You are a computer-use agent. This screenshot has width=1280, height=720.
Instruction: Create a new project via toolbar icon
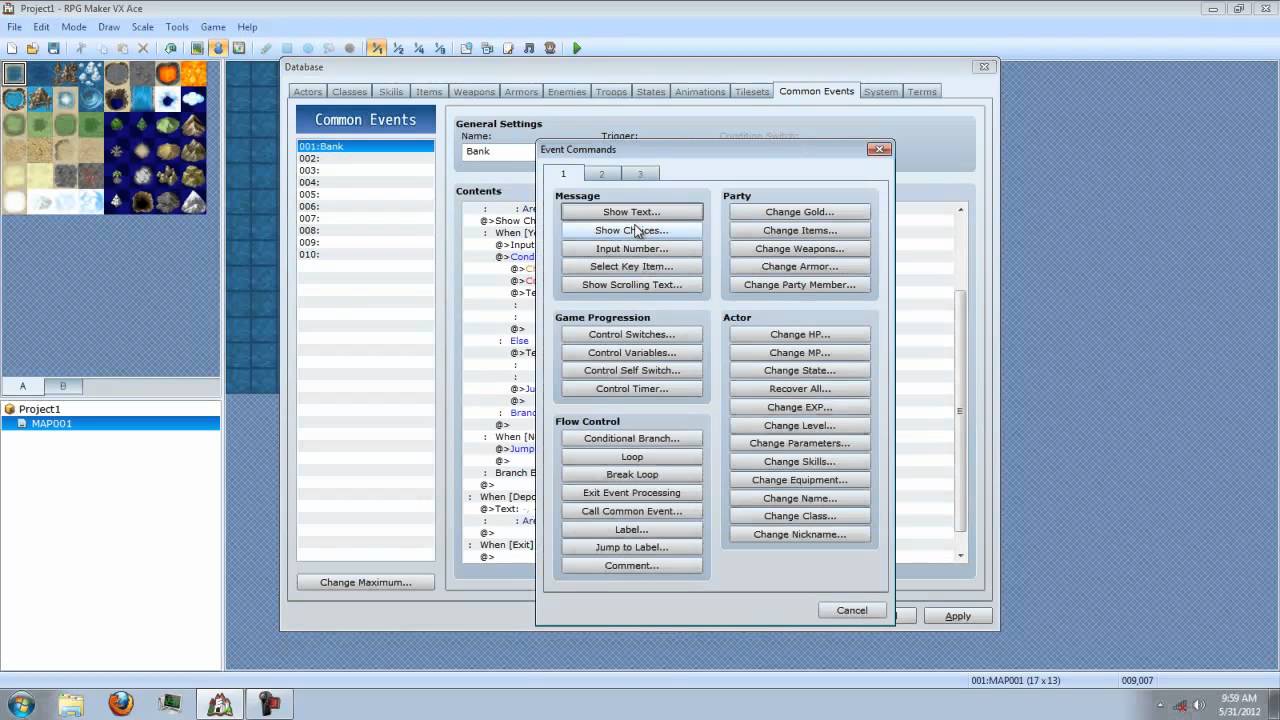pos(12,48)
